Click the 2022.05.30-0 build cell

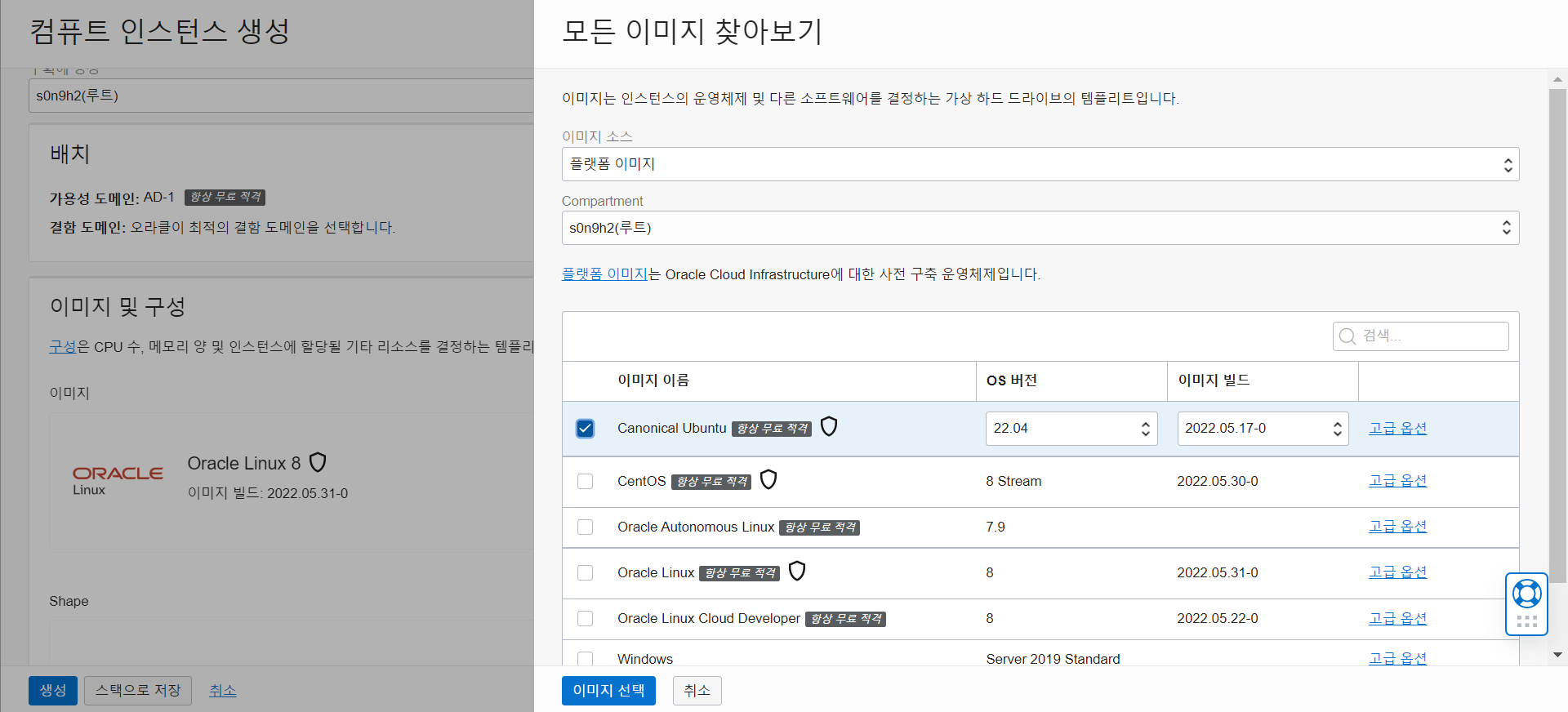1218,482
